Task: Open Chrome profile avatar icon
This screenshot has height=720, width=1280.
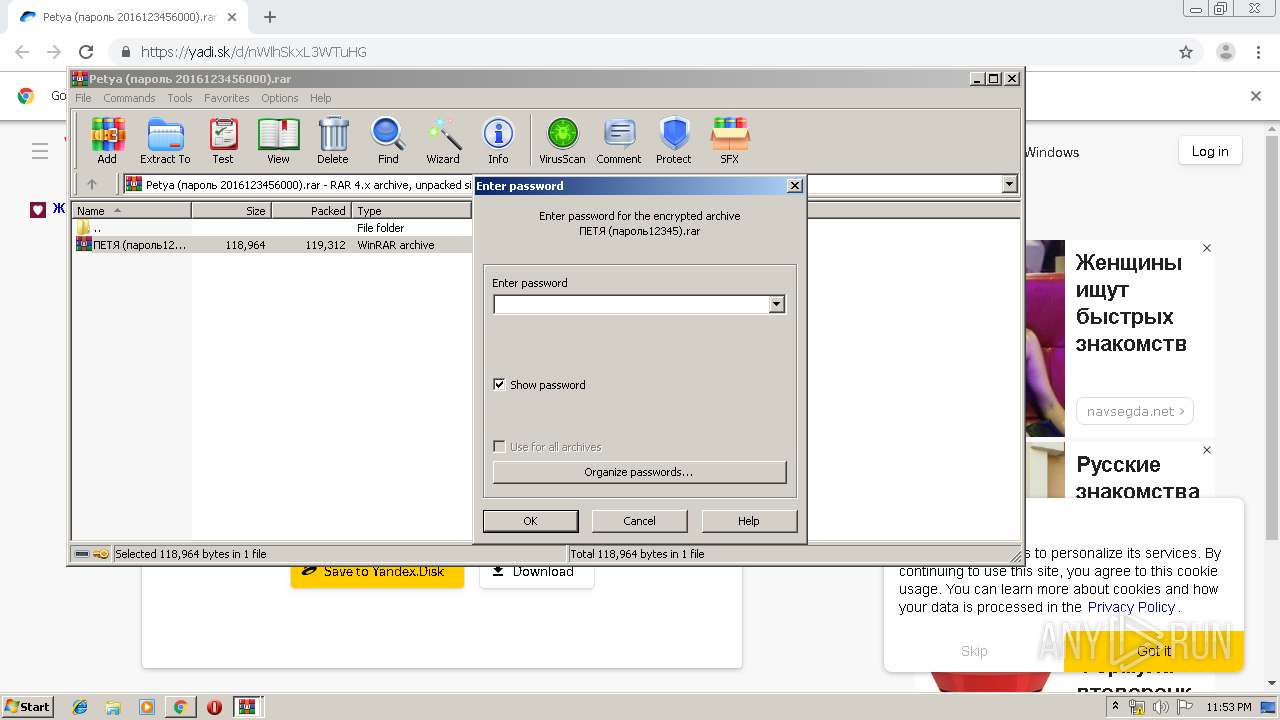Action: (1226, 52)
